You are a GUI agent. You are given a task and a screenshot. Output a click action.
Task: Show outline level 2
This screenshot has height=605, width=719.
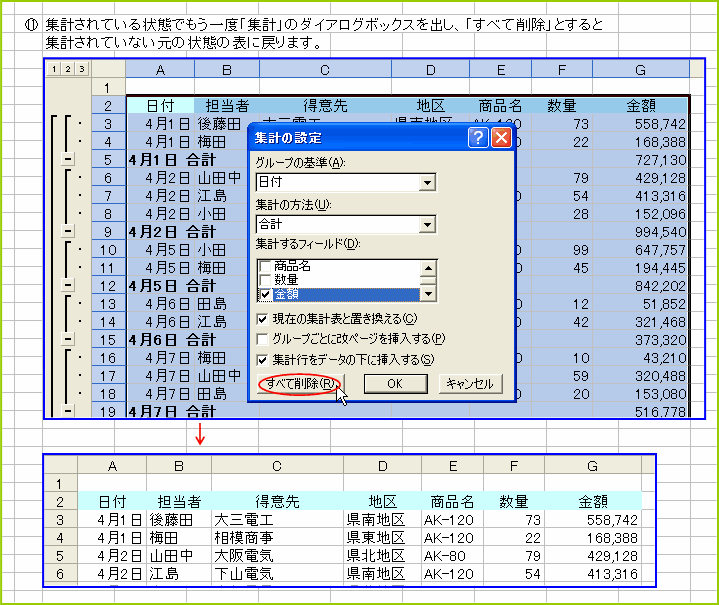[68, 69]
